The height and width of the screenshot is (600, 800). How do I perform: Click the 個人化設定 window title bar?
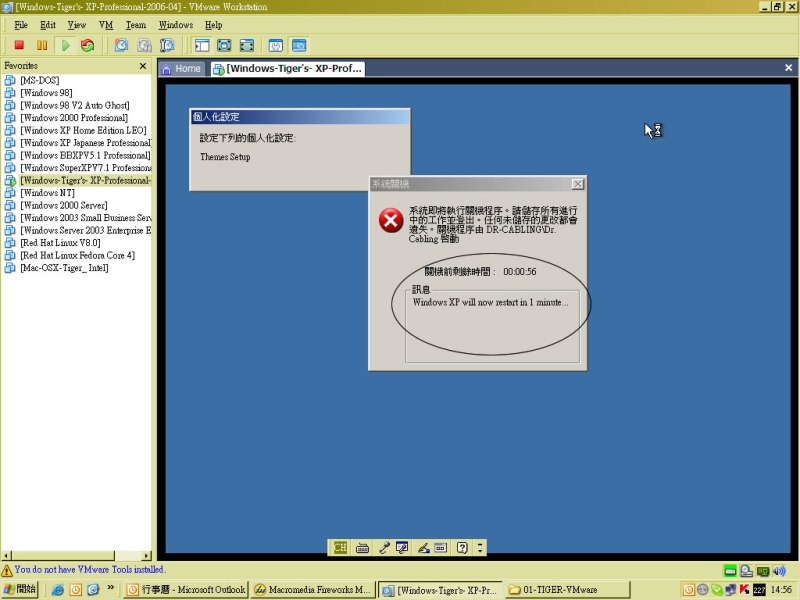(x=299, y=117)
